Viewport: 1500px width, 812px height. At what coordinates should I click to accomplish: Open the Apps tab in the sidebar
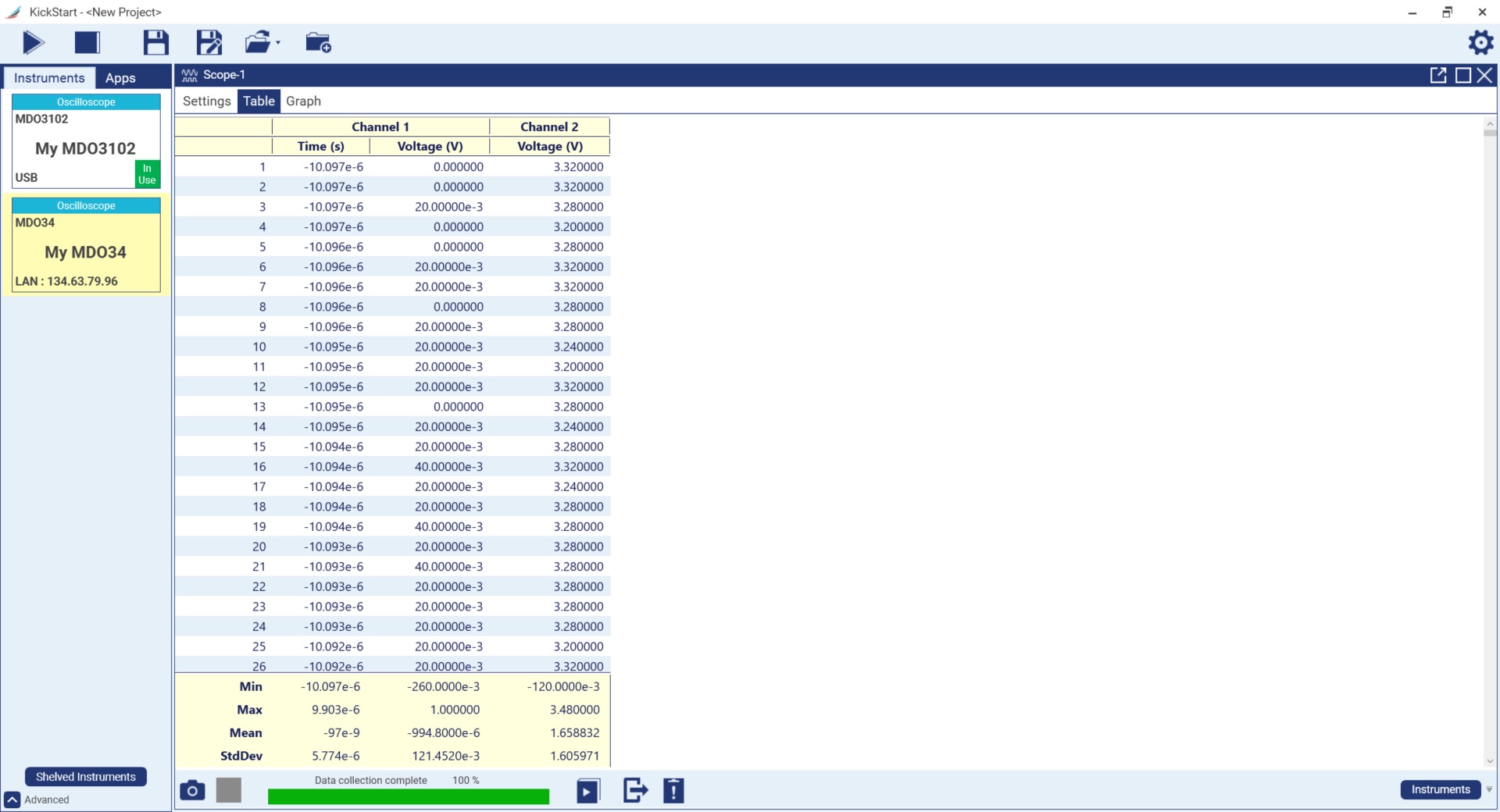(x=120, y=78)
